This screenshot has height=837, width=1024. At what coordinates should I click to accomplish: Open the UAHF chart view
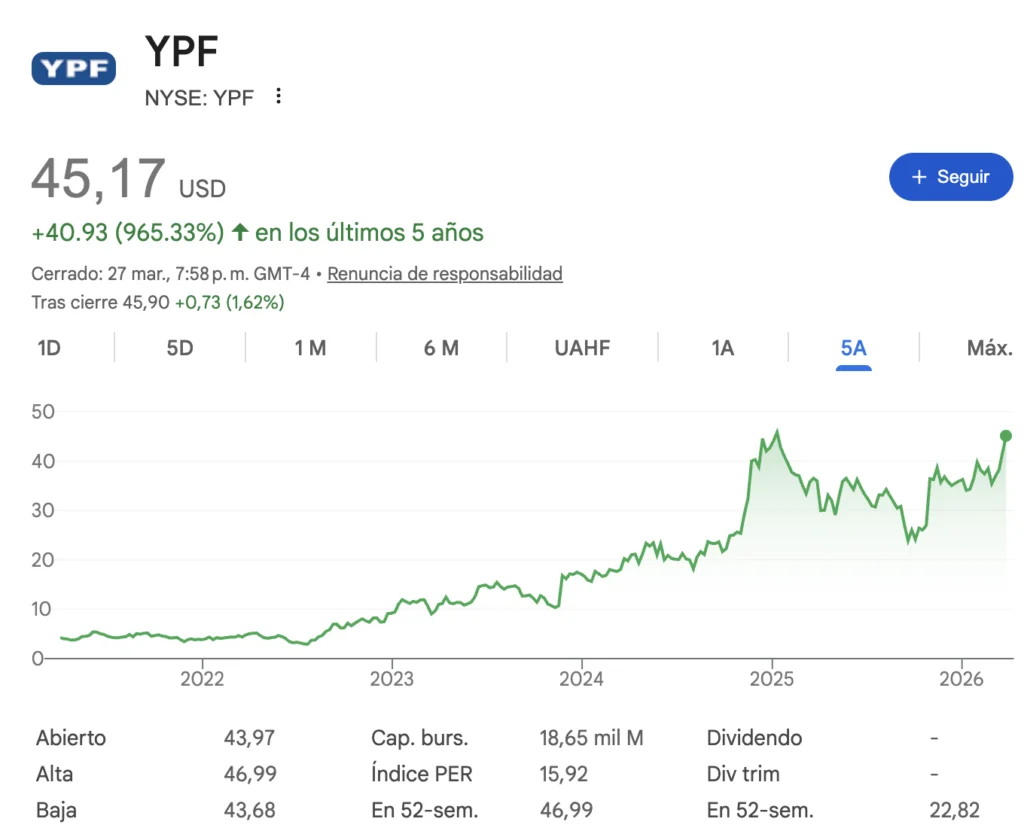coord(582,347)
